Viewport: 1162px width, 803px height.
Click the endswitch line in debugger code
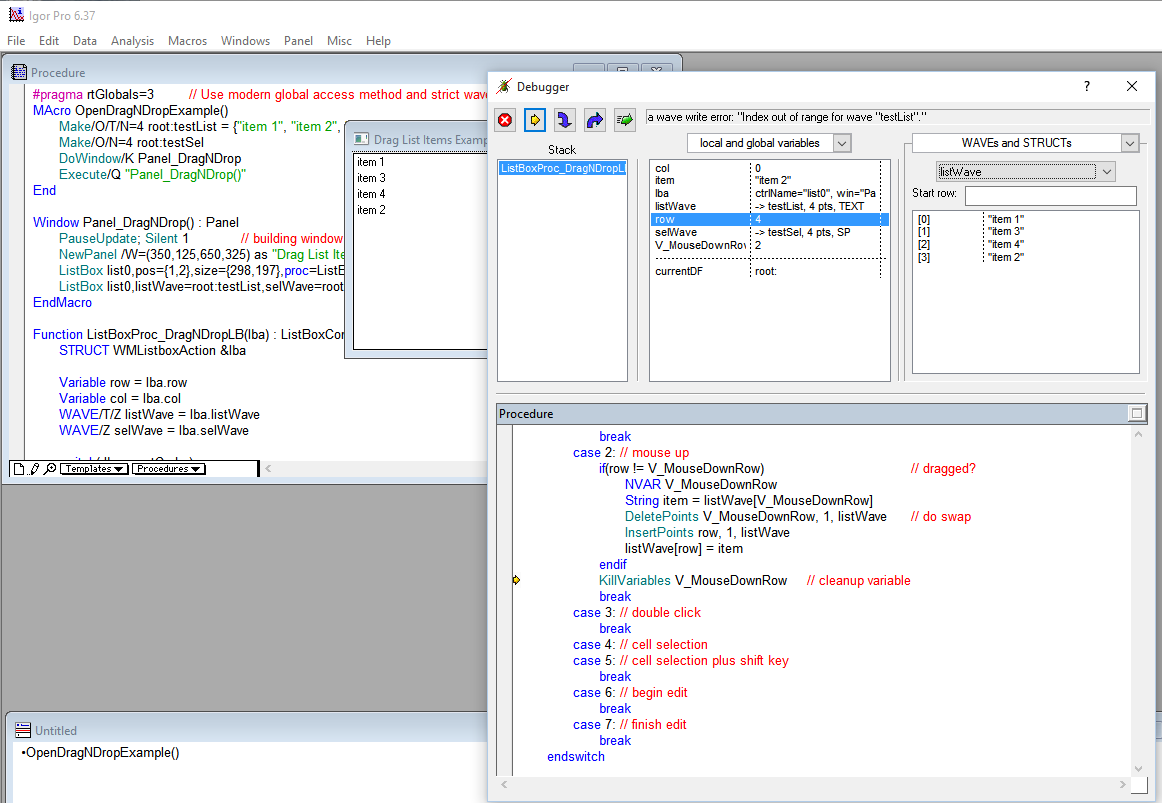click(x=576, y=756)
